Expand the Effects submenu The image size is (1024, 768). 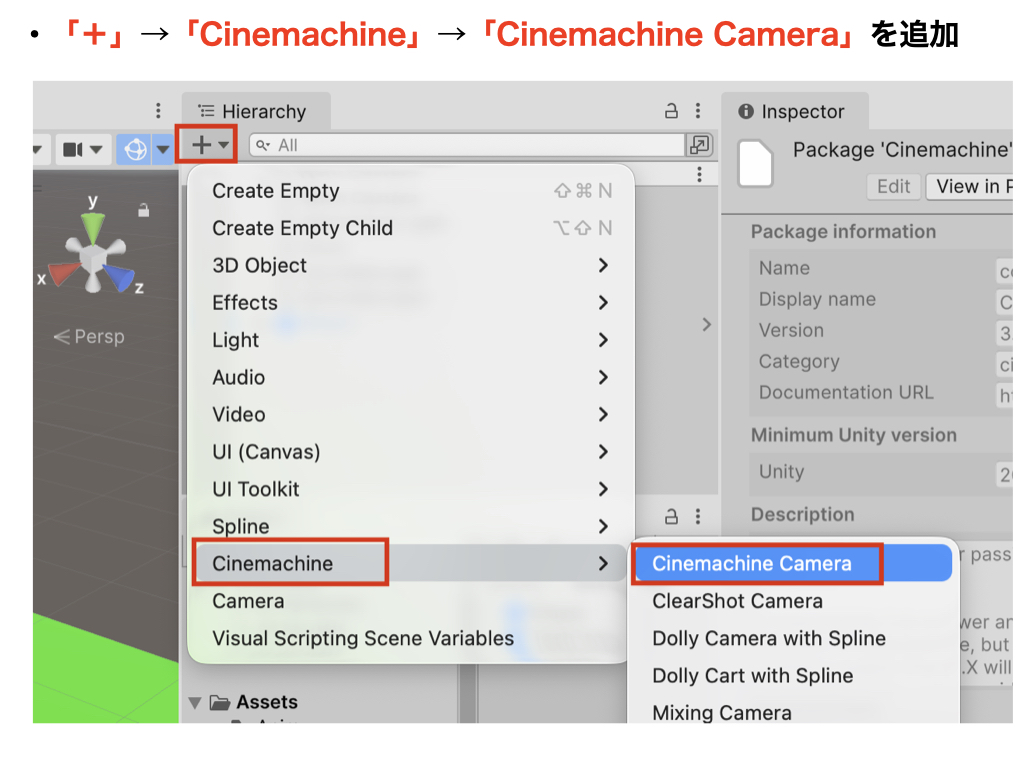click(x=411, y=302)
